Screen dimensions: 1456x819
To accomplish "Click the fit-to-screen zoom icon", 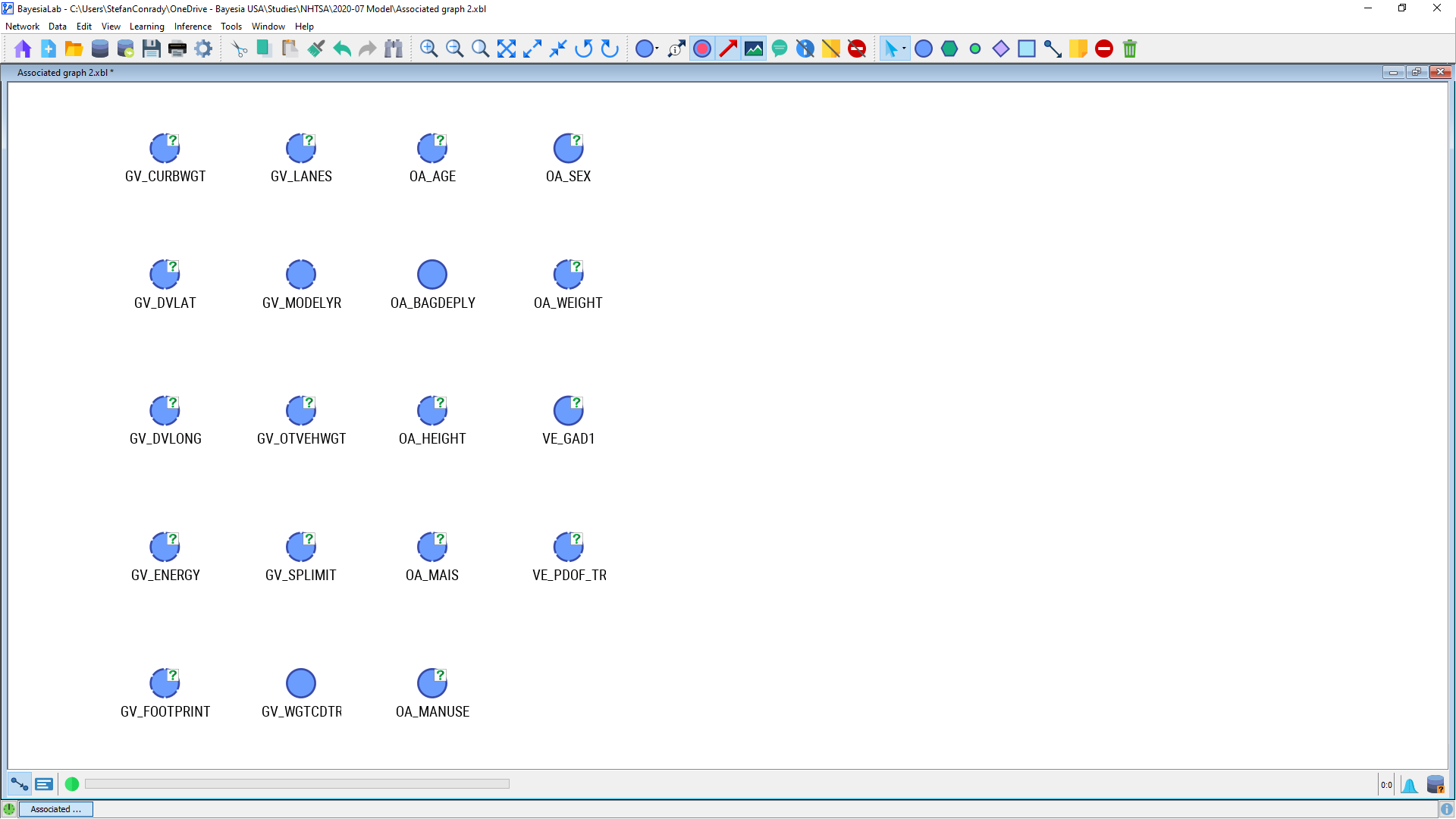I will 507,49.
